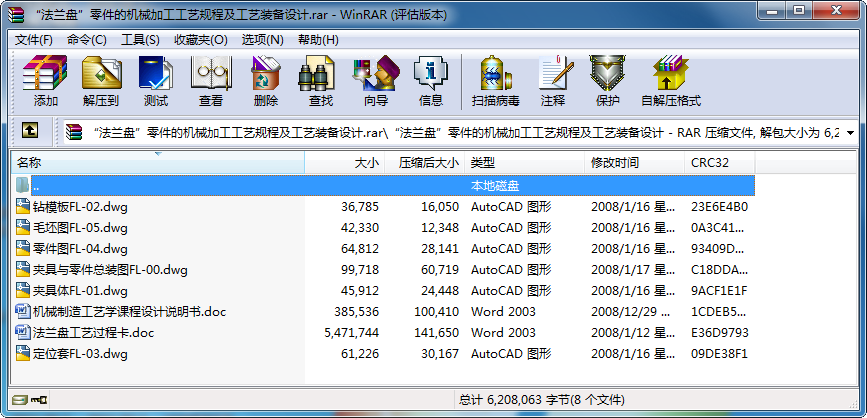Maximize the WinRAR window
Viewport: 867px width, 418px height.
[798, 11]
